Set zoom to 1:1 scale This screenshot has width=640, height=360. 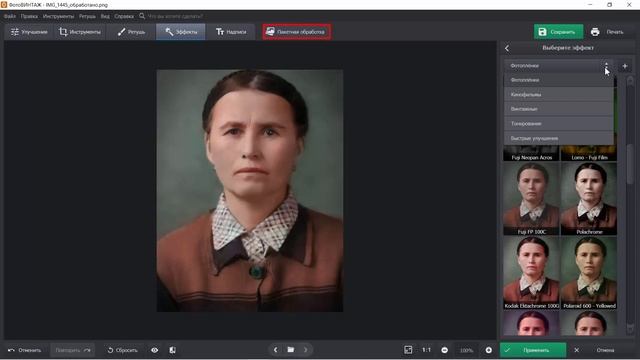(x=427, y=350)
